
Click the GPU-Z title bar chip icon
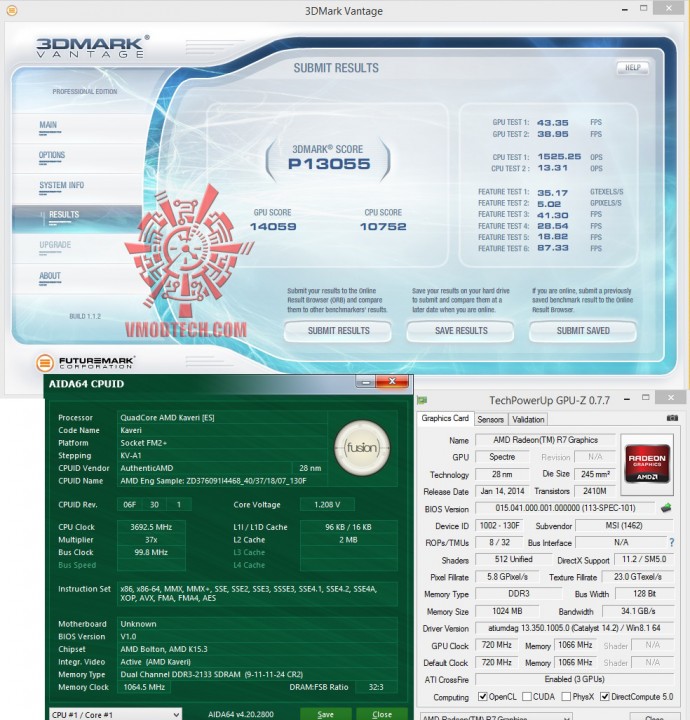pyautogui.click(x=422, y=400)
